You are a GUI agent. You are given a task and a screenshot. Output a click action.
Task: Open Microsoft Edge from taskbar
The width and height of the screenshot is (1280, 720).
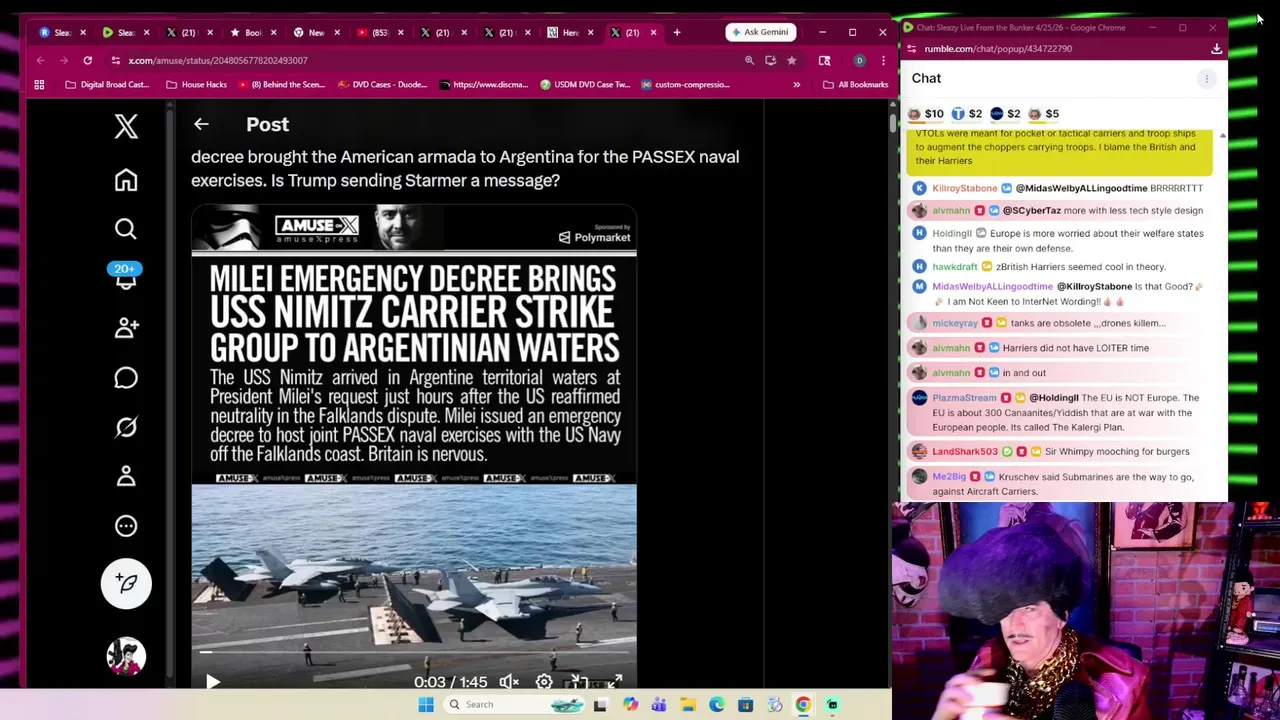717,705
